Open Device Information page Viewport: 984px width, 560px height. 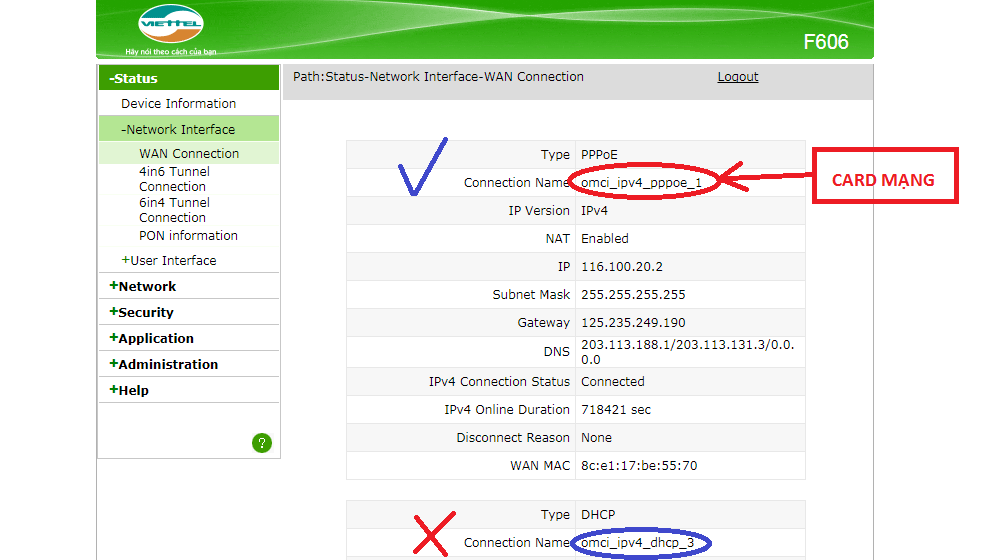[x=178, y=104]
